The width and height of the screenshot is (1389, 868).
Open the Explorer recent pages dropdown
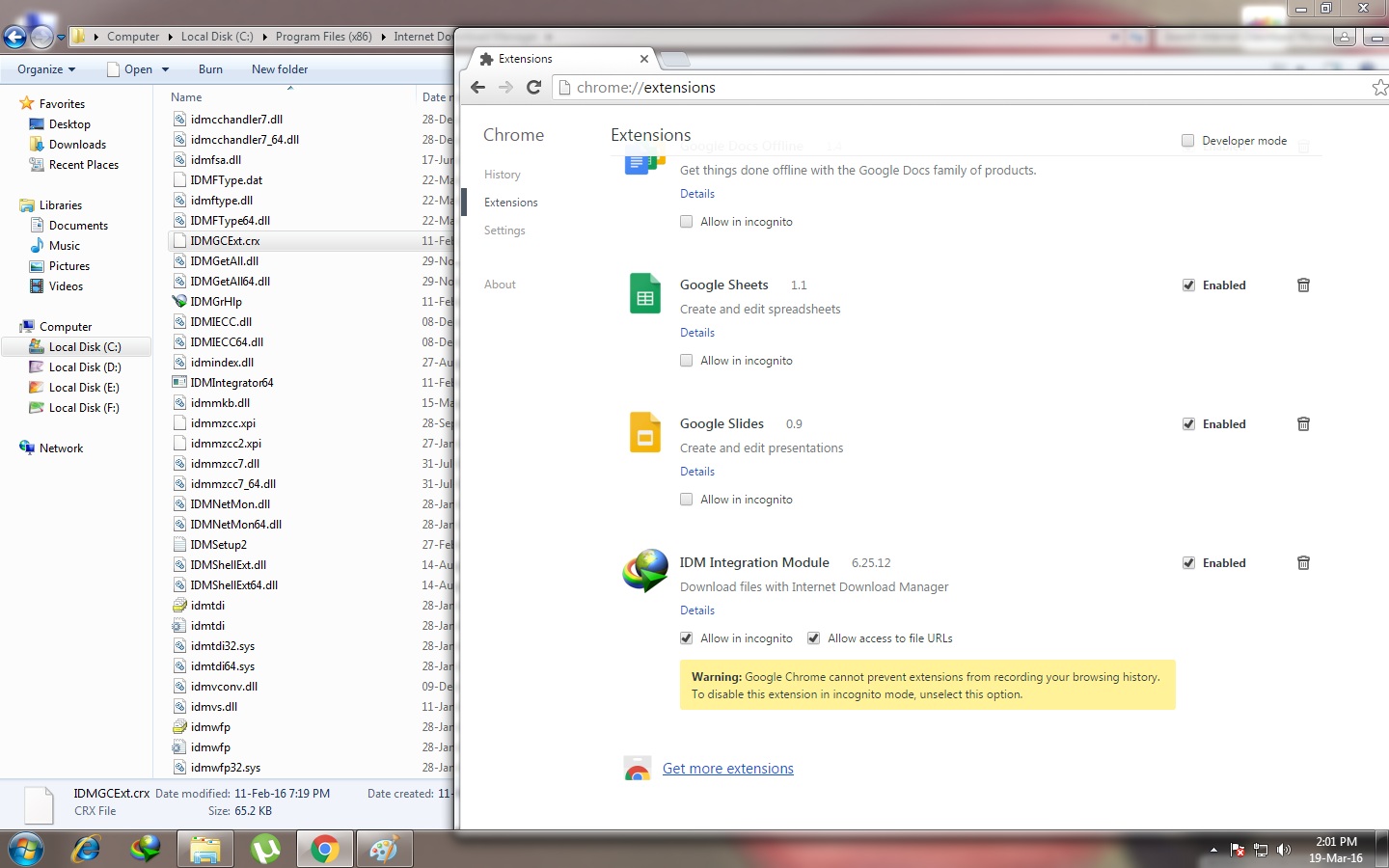click(x=62, y=38)
